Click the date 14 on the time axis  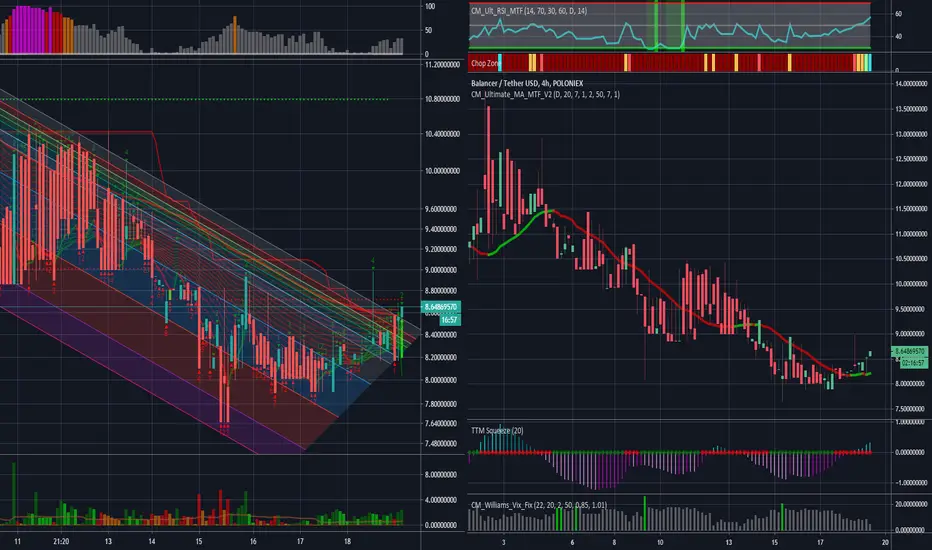click(x=152, y=542)
